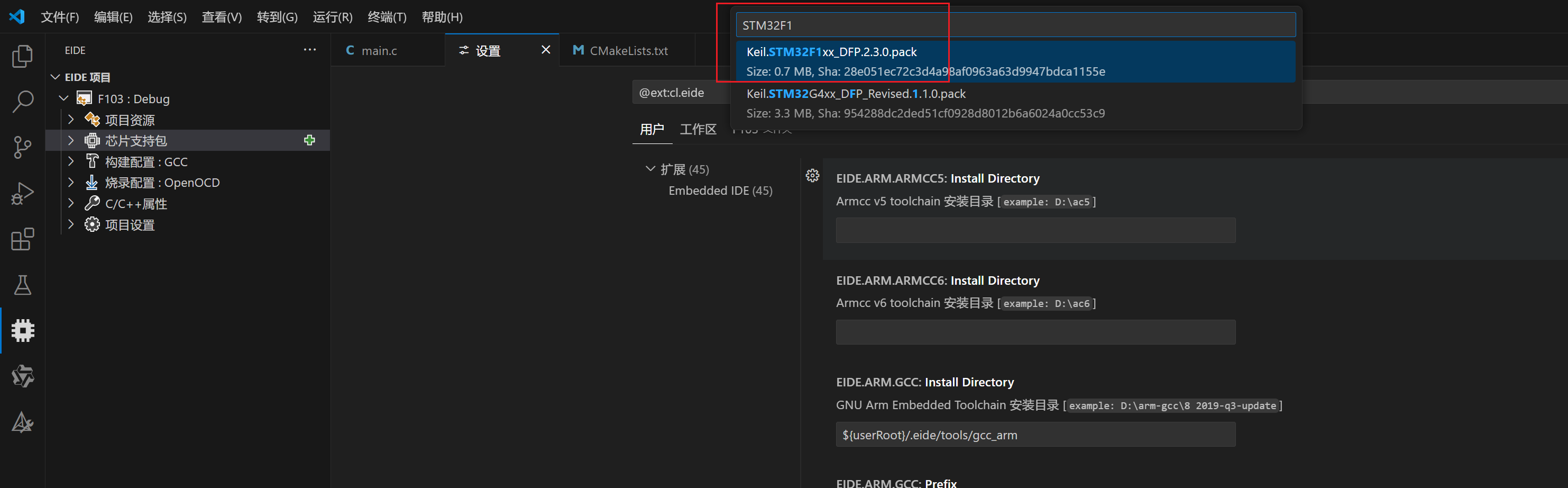Open the 终端(T) menu
The height and width of the screenshot is (488, 1568).
point(387,17)
